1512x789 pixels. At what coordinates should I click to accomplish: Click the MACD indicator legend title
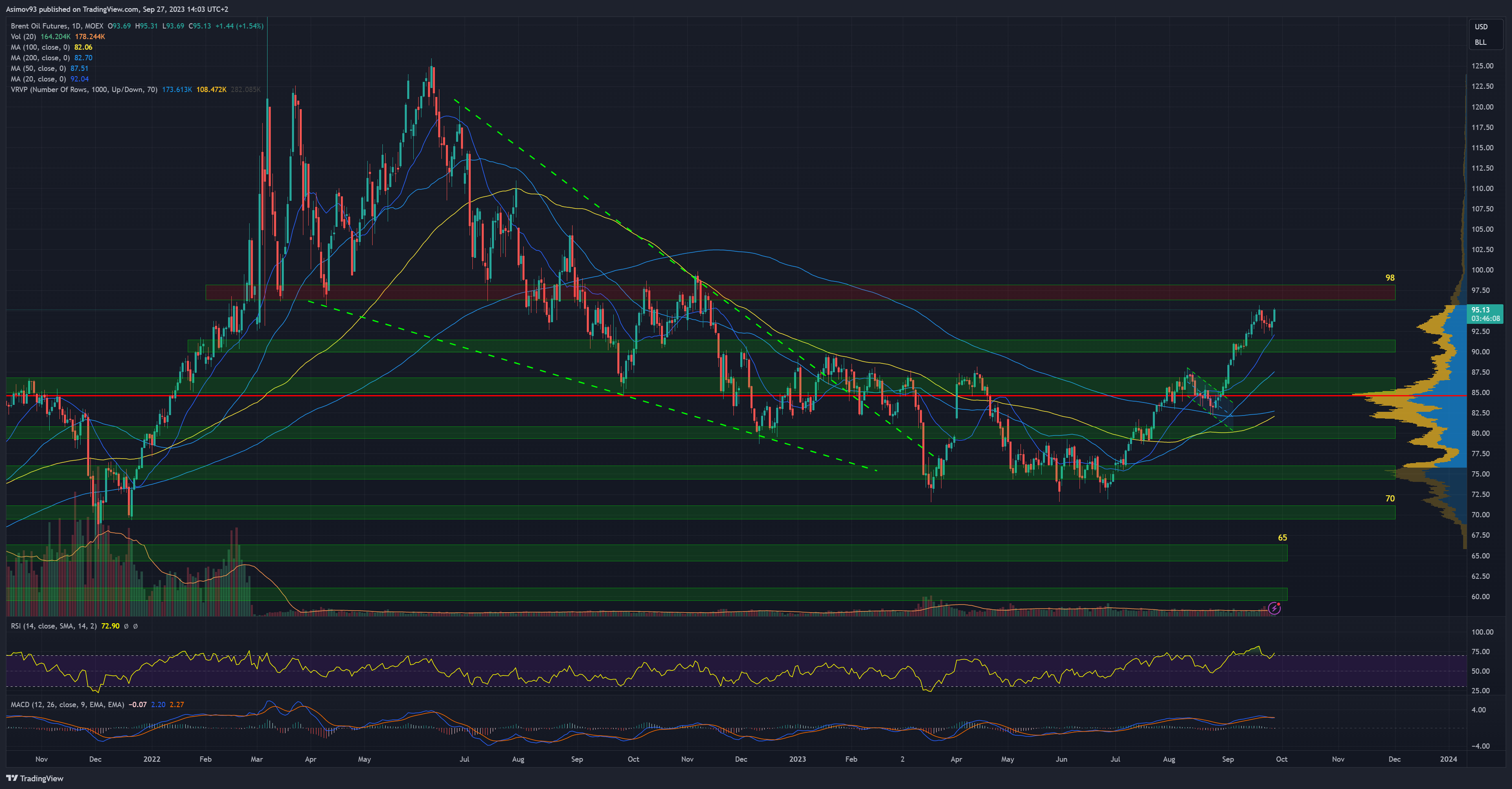pos(67,704)
